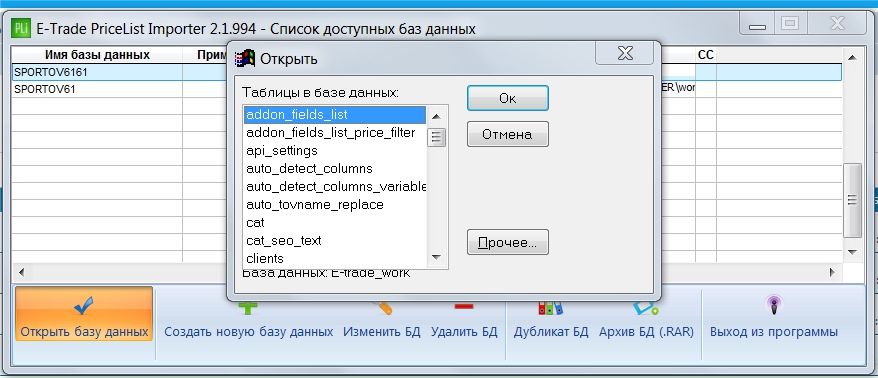This screenshot has height=378, width=878.
Task: Click the Открыть dialog title icon
Action: pos(245,58)
